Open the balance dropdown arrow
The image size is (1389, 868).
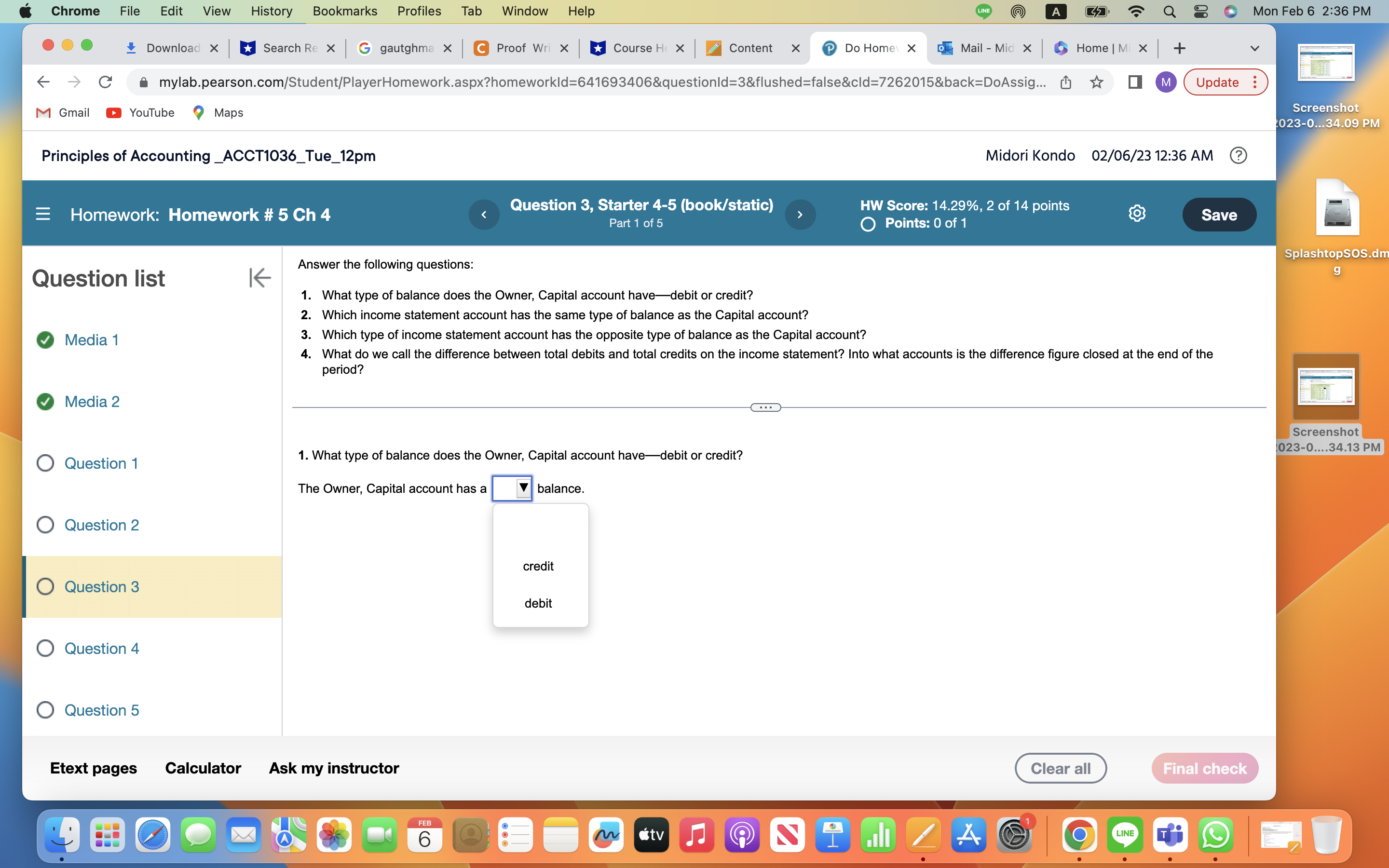523,488
